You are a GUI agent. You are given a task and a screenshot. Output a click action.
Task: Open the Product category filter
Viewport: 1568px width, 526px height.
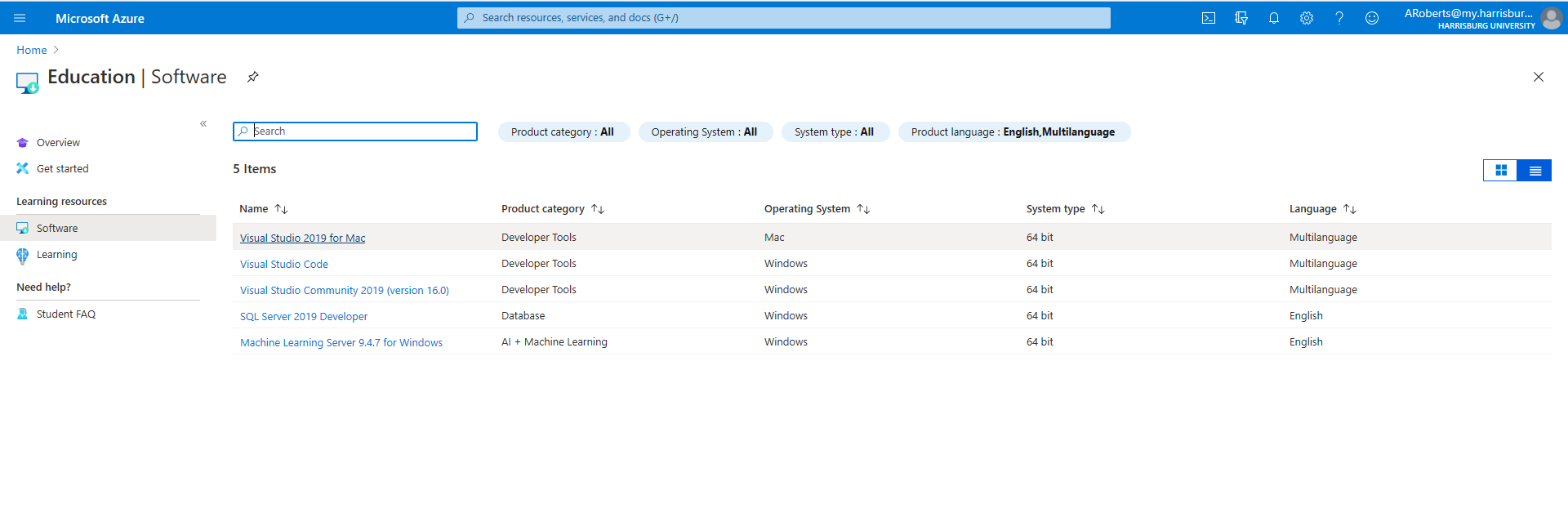pyautogui.click(x=563, y=131)
